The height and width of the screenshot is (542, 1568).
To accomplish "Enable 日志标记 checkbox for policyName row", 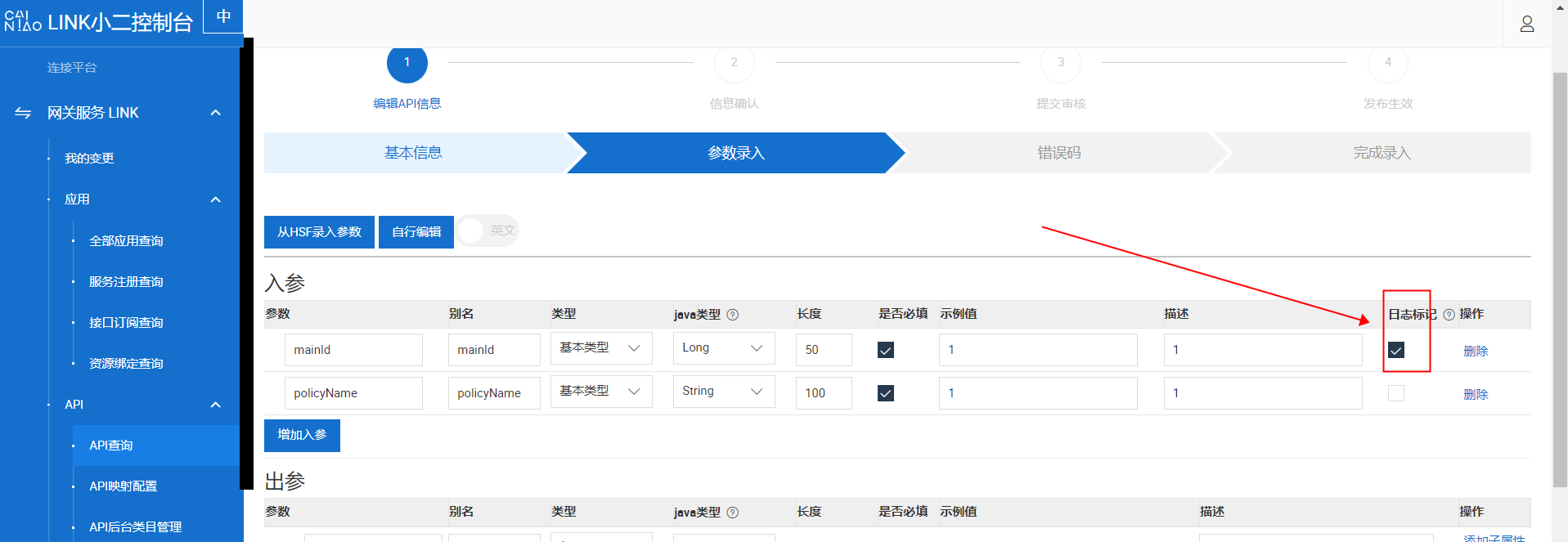I will (x=1396, y=393).
